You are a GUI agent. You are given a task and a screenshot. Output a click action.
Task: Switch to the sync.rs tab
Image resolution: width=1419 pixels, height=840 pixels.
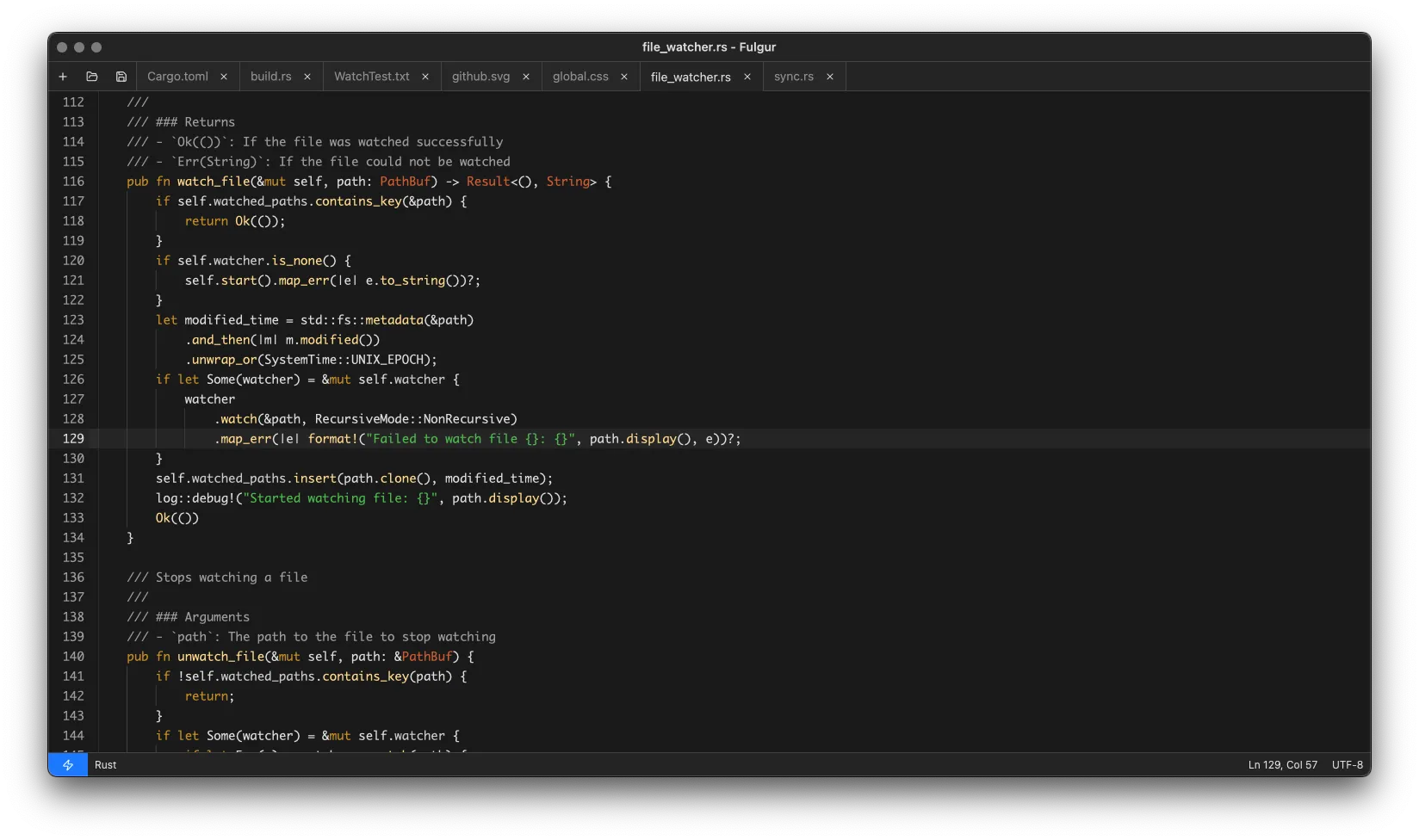point(793,77)
